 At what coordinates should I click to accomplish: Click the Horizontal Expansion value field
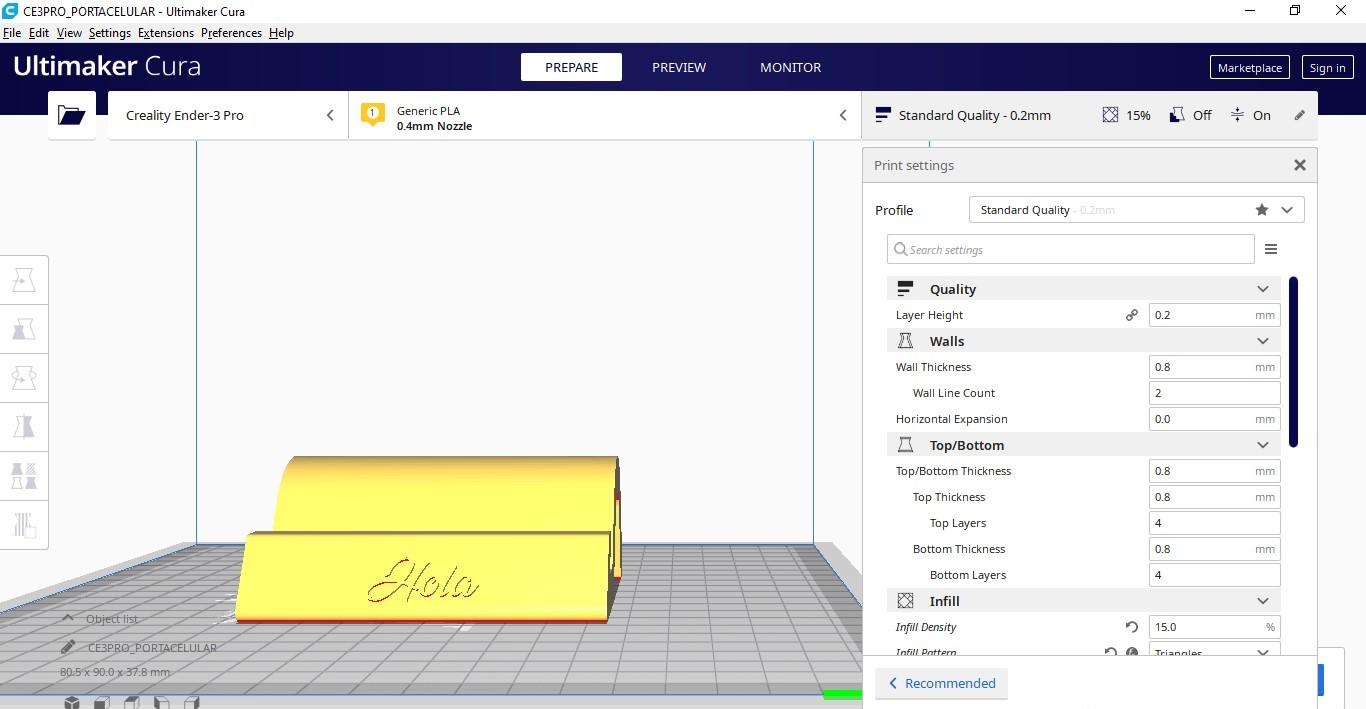(1214, 419)
